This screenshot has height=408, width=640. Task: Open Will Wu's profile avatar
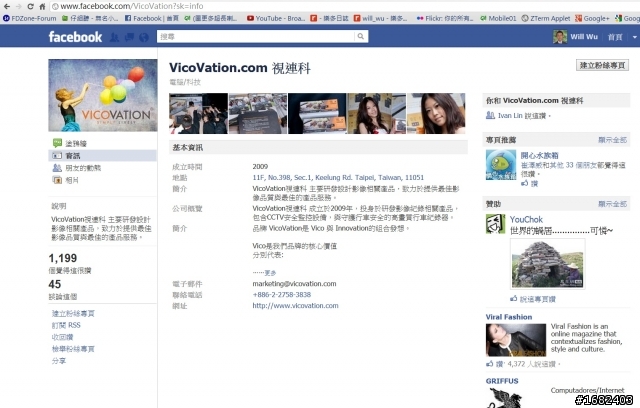coord(560,37)
